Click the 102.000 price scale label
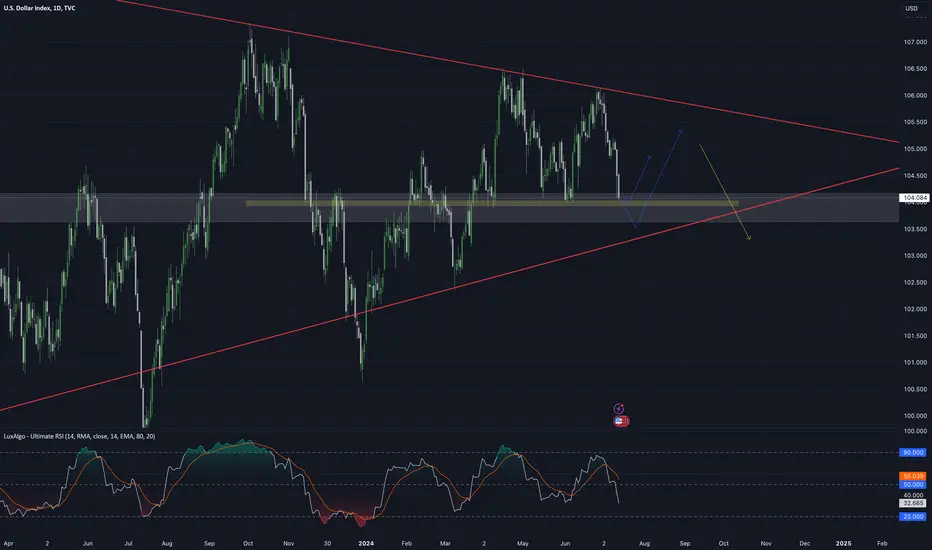 pyautogui.click(x=915, y=309)
